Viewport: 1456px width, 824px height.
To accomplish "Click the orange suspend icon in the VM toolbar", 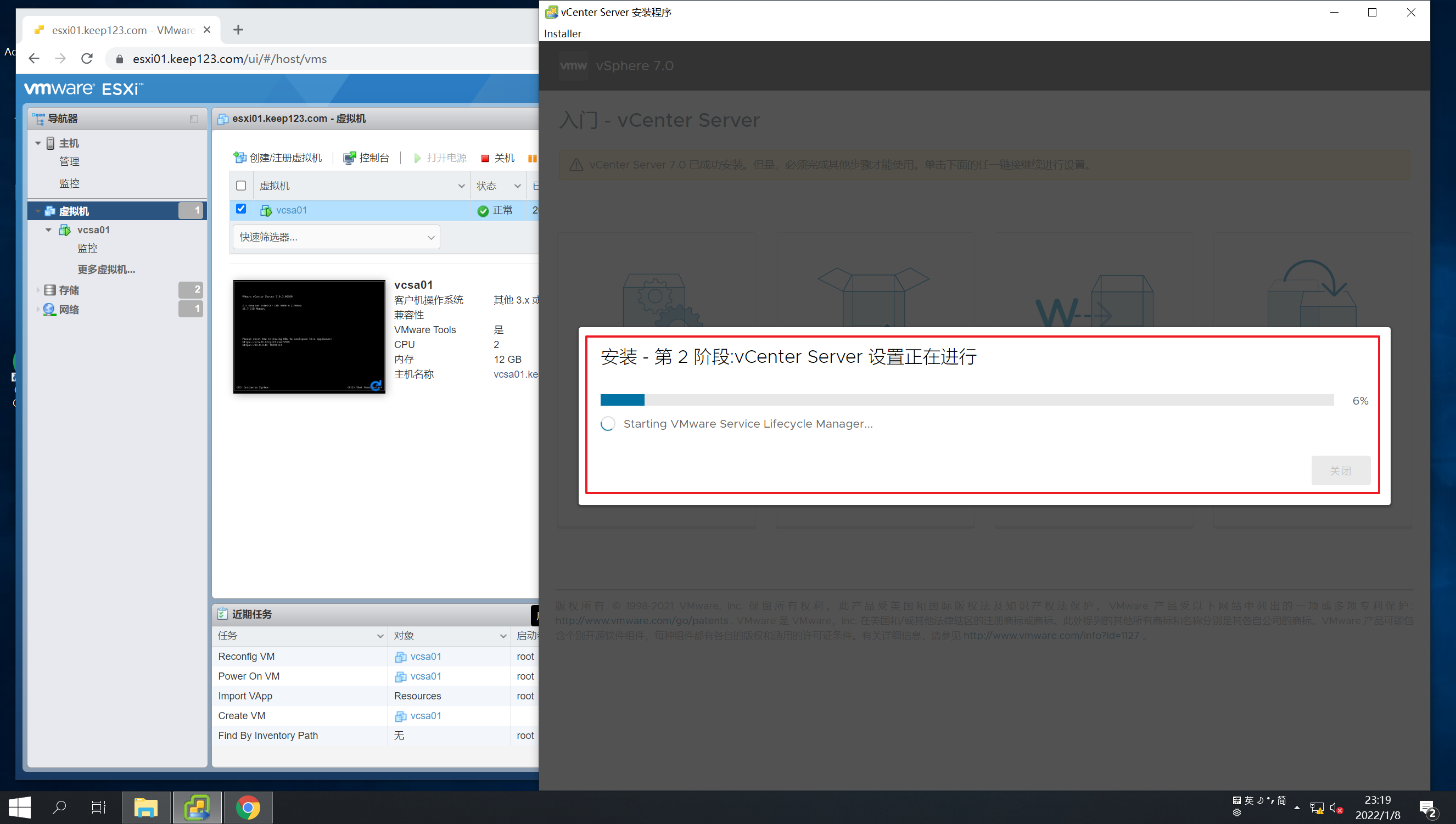I will tap(533, 158).
